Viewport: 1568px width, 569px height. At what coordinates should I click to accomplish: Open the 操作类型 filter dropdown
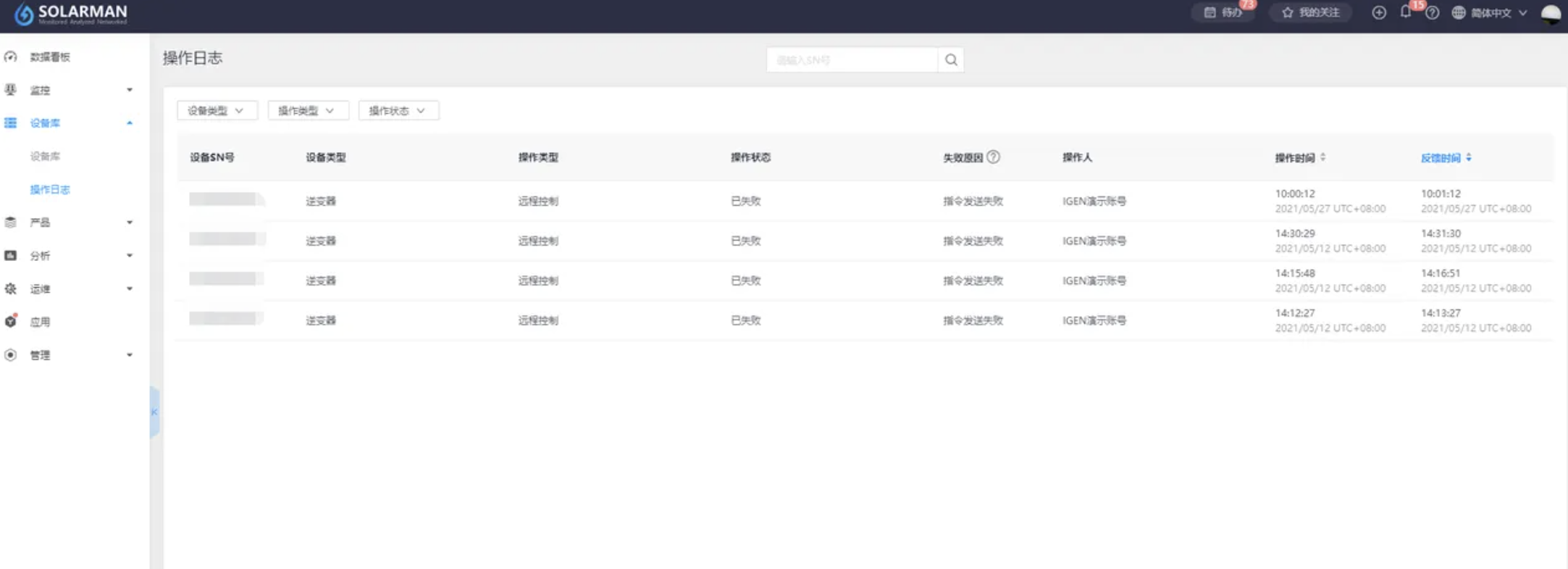307,111
